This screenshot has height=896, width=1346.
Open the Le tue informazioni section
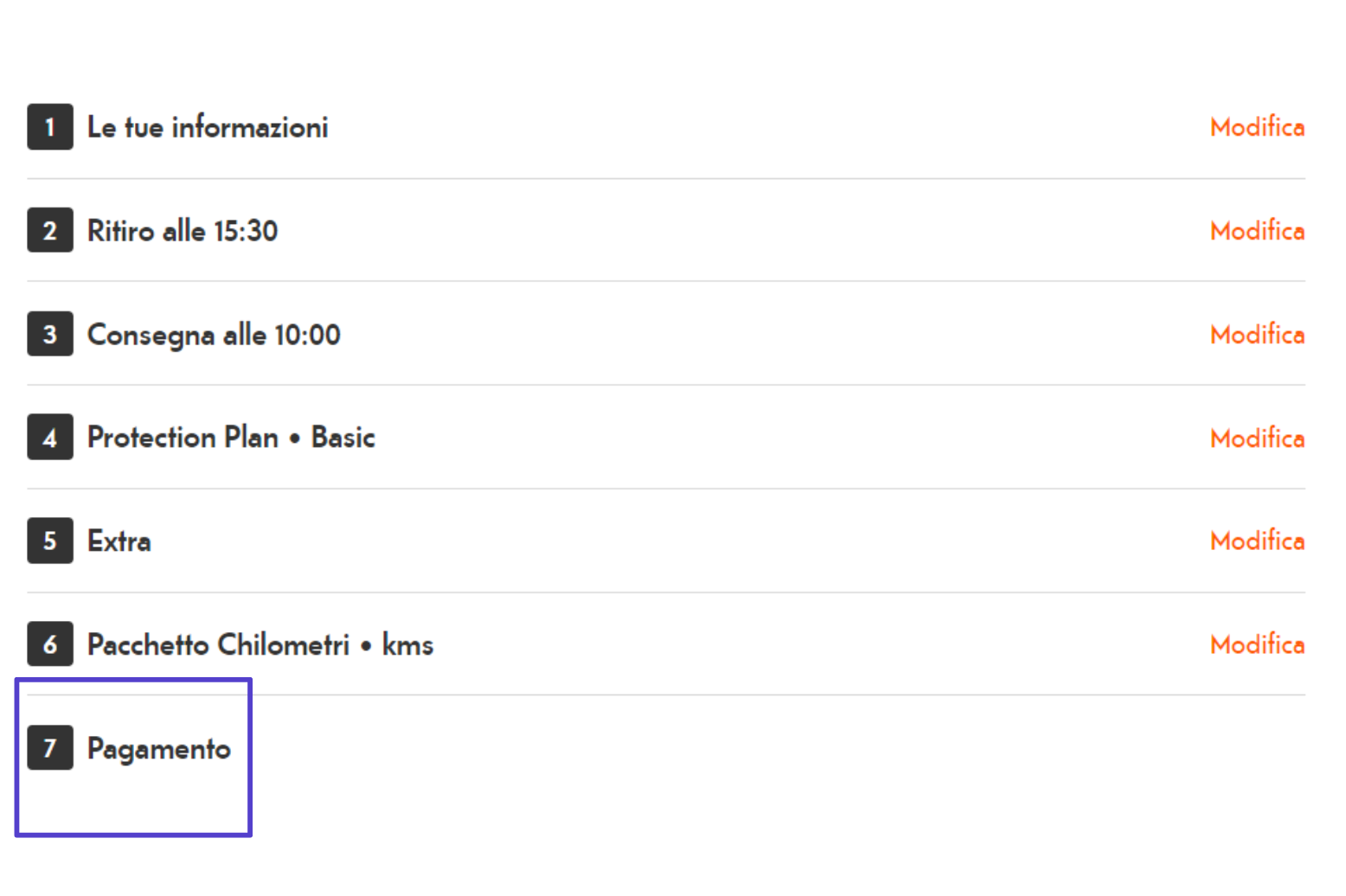coord(208,127)
